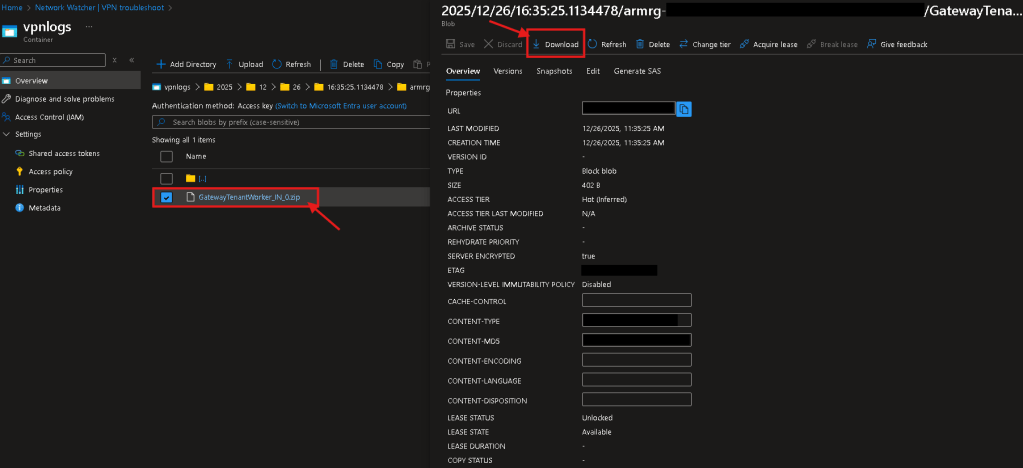Image resolution: width=1023 pixels, height=468 pixels.
Task: Open Shared access tokens settings
Action: (x=63, y=153)
